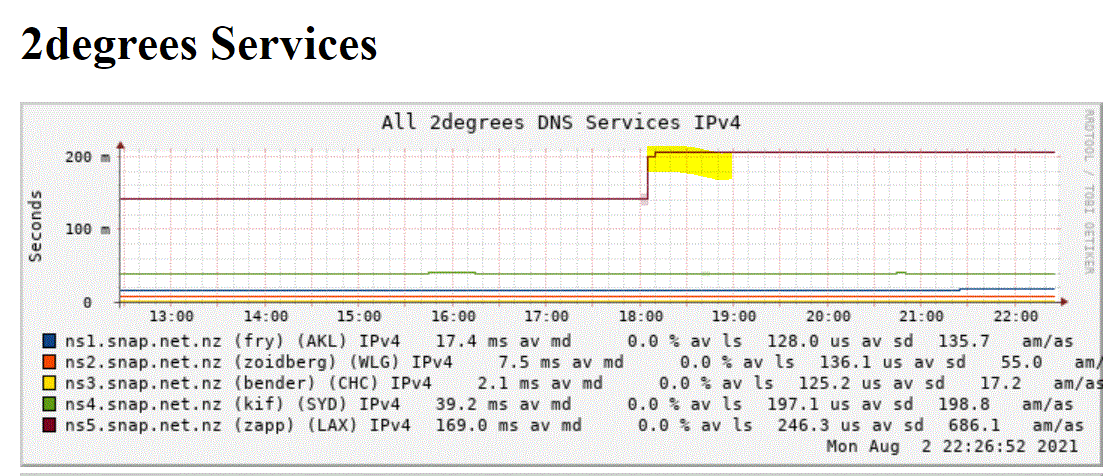1115x476 pixels.
Task: Click the 18:00 time axis label
Action: [641, 316]
